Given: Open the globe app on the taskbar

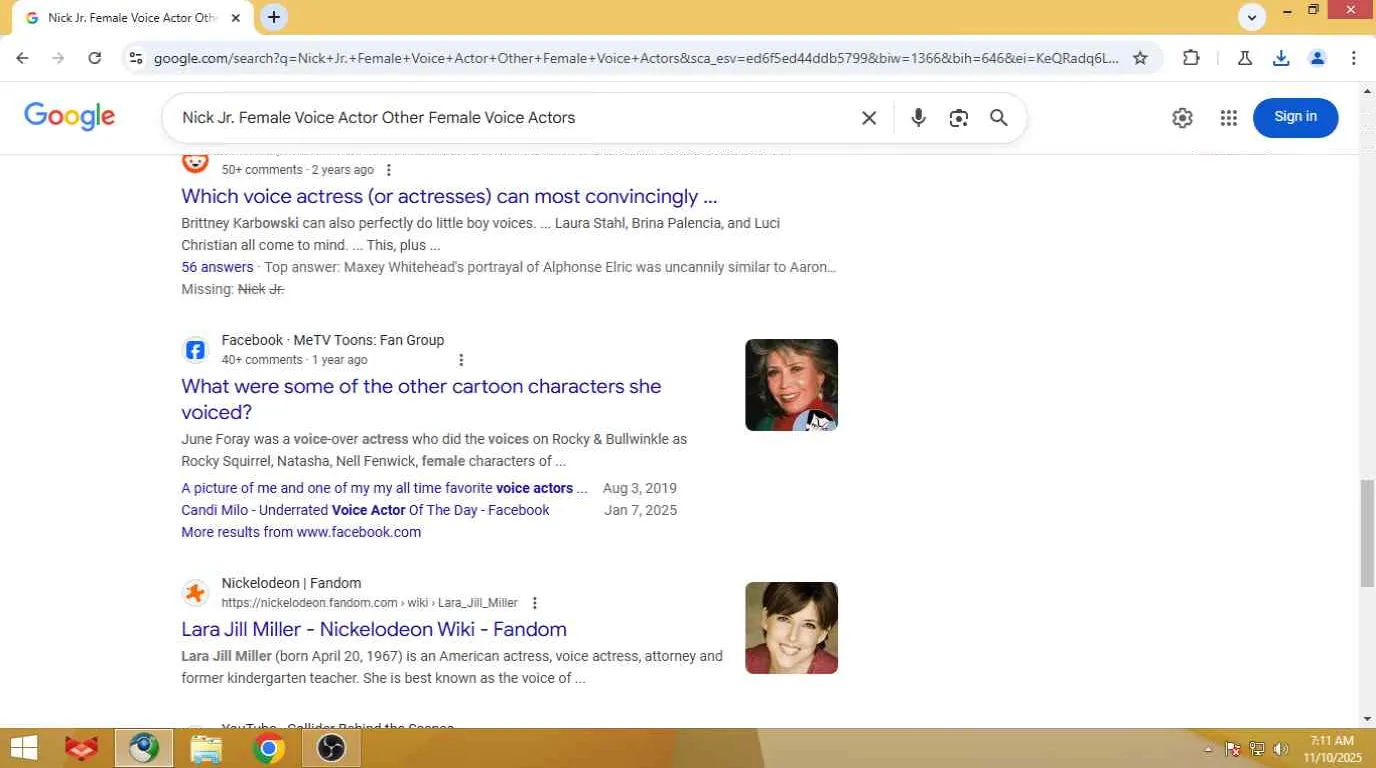Looking at the screenshot, I should coord(143,748).
